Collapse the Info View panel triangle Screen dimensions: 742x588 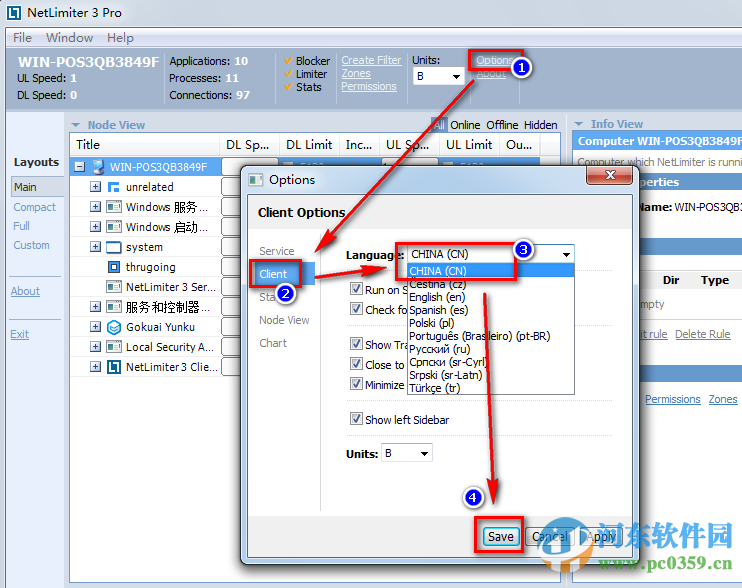point(578,124)
